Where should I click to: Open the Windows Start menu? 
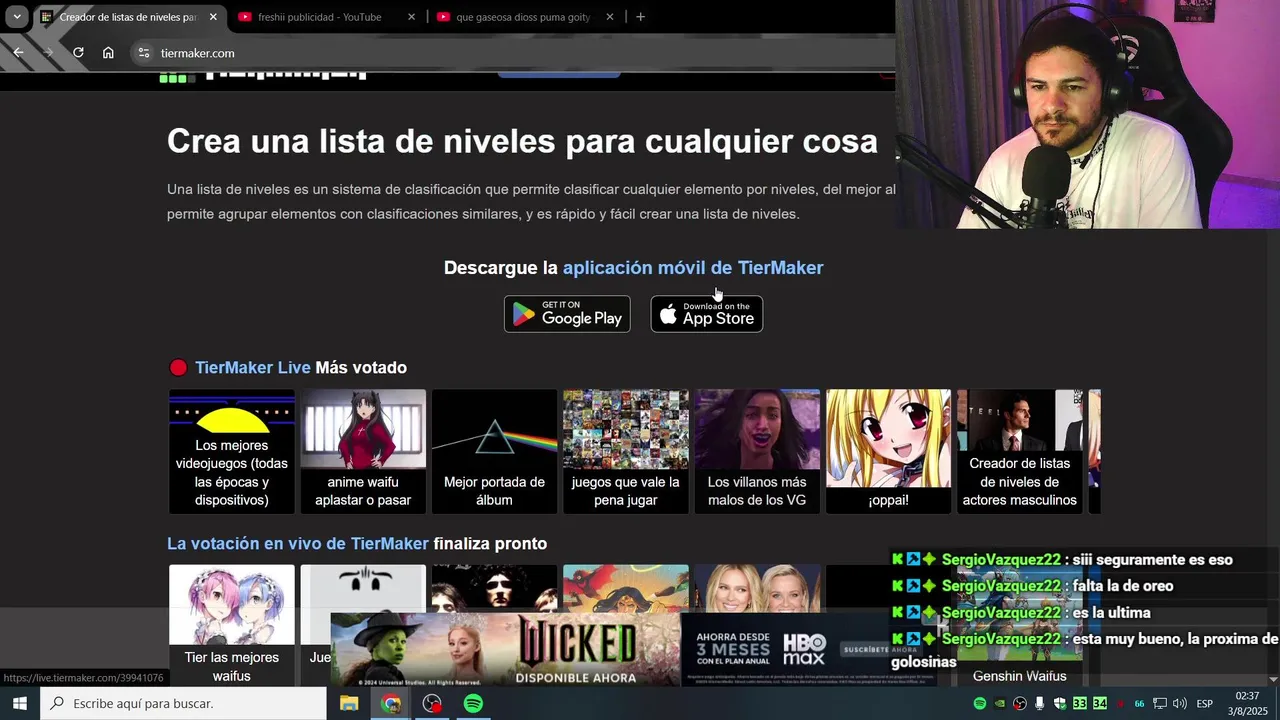click(x=19, y=704)
